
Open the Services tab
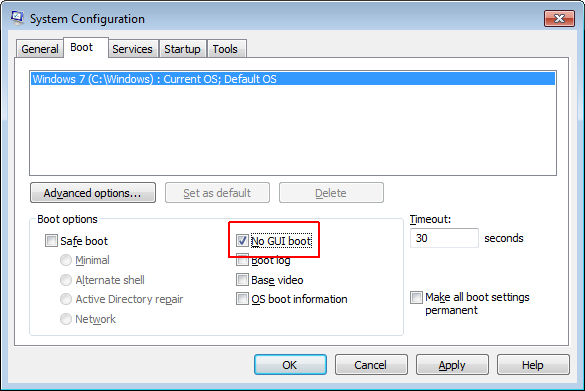pyautogui.click(x=132, y=49)
